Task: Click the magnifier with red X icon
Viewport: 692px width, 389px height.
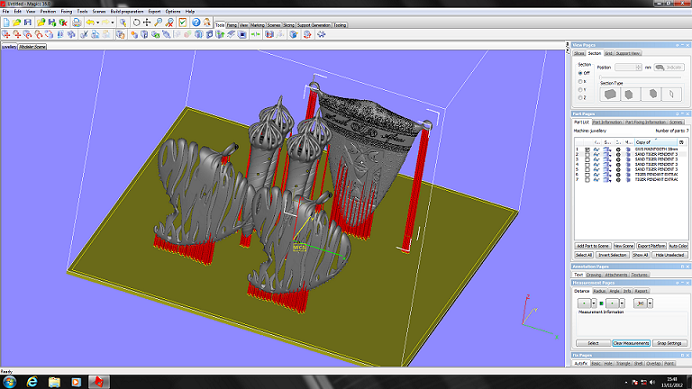Action: [169, 23]
